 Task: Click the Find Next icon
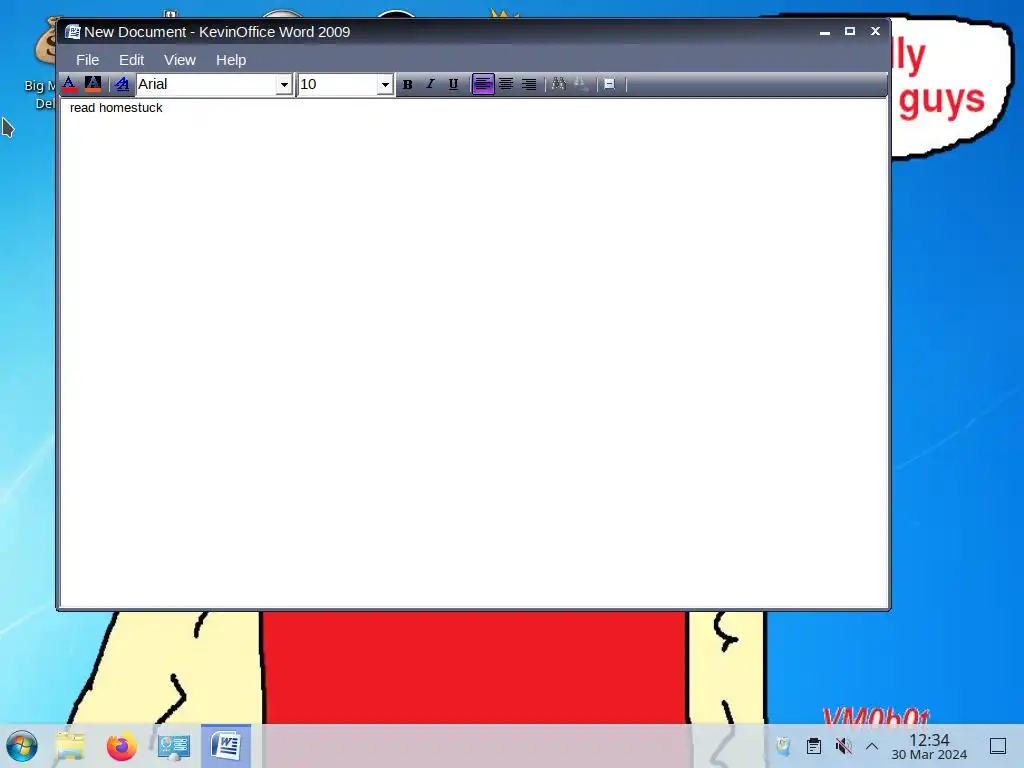[581, 84]
